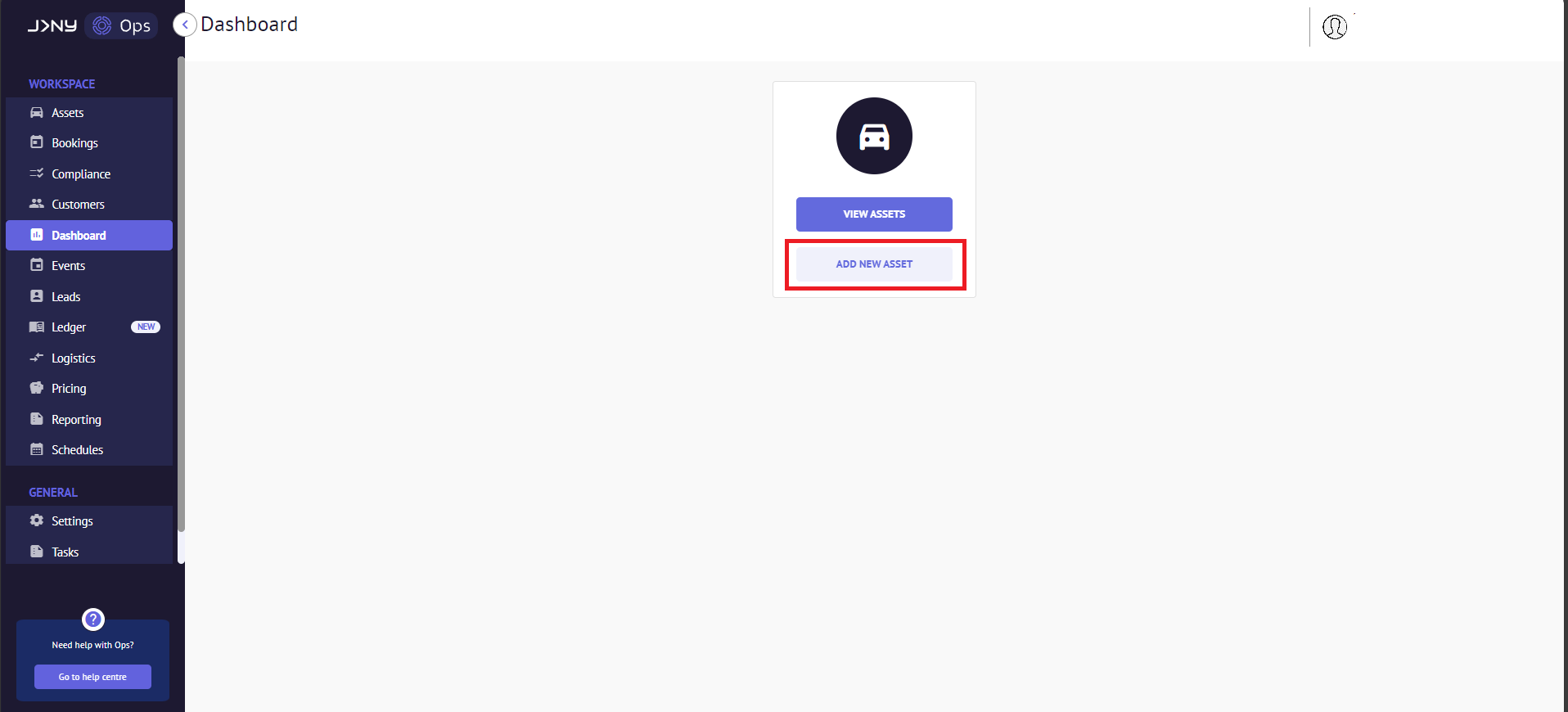The width and height of the screenshot is (1568, 712).
Task: Click the Add New Asset button
Action: point(874,264)
